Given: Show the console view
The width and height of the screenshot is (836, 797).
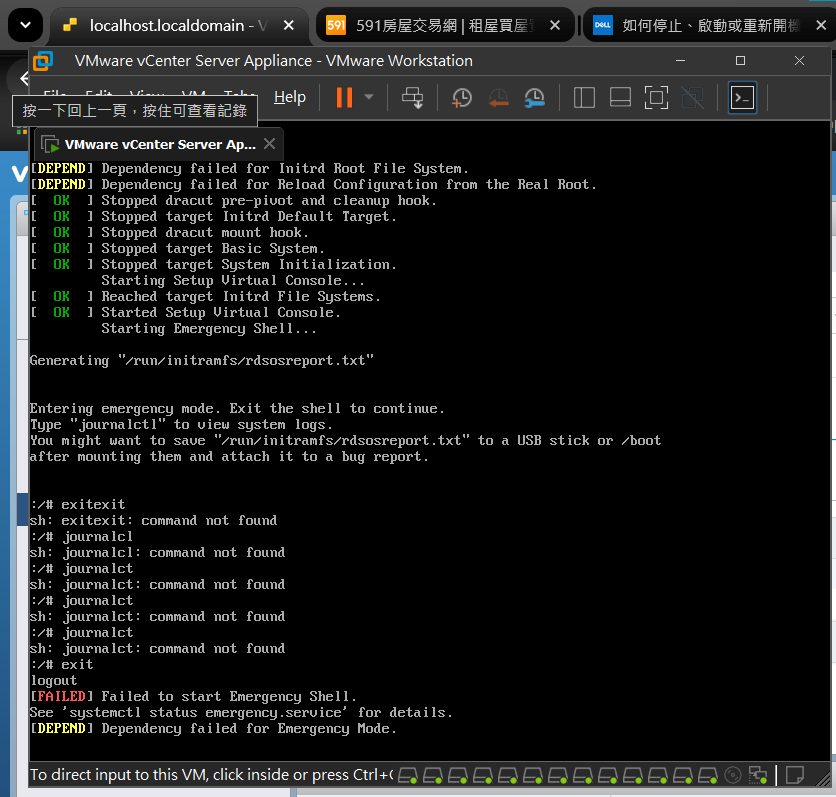Looking at the screenshot, I should pyautogui.click(x=742, y=98).
